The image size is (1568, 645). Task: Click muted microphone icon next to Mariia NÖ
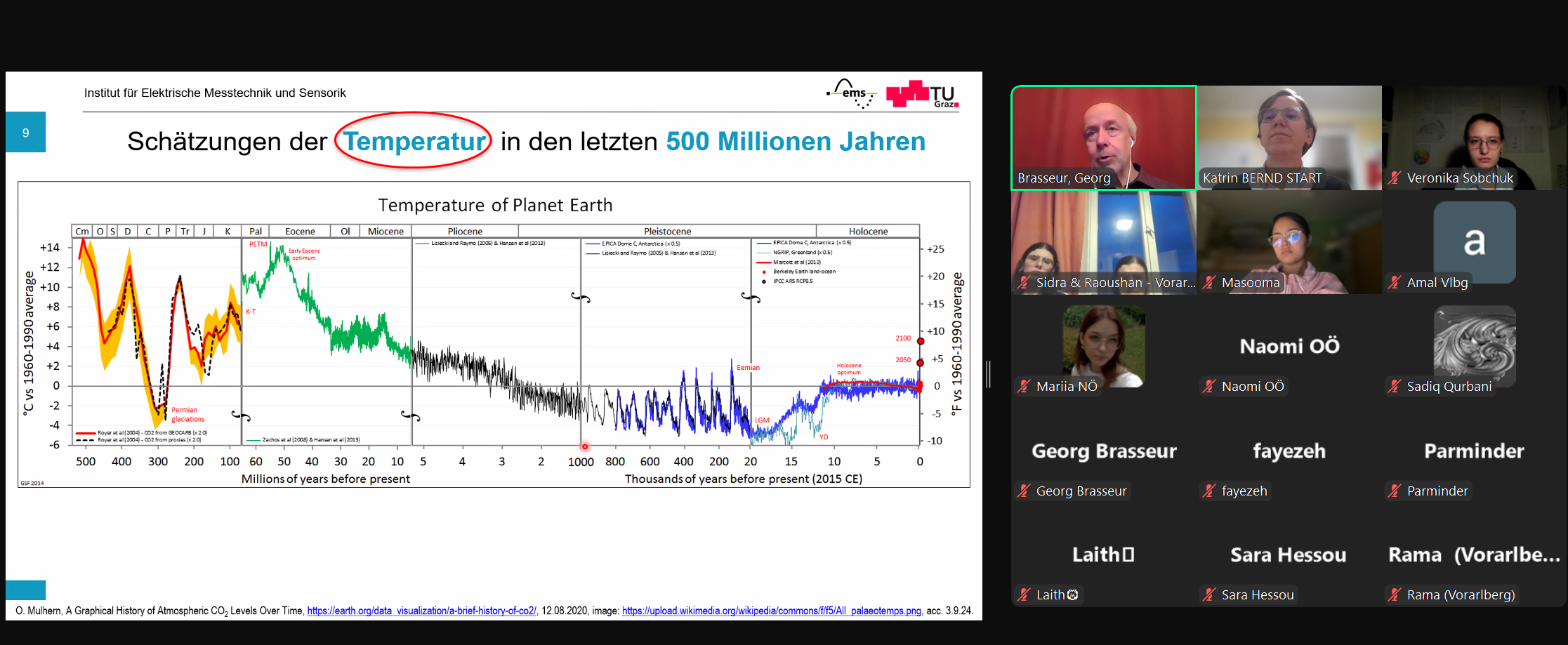pos(1024,386)
